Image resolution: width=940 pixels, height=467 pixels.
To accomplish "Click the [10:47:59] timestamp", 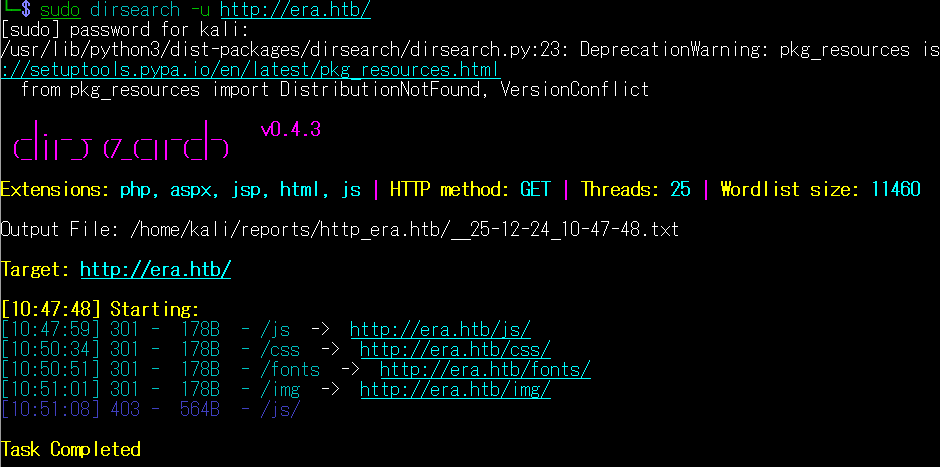I will pyautogui.click(x=50, y=330).
